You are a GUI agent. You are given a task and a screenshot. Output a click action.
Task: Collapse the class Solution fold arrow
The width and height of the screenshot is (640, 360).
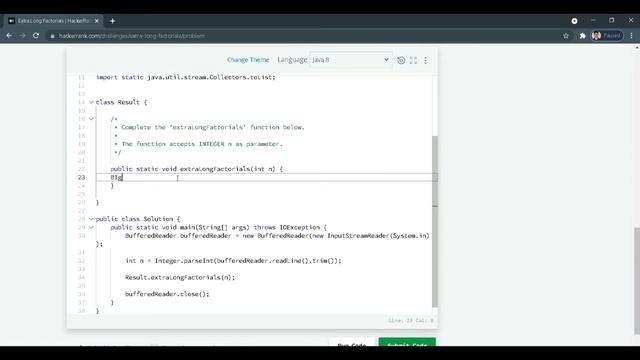coord(91,219)
